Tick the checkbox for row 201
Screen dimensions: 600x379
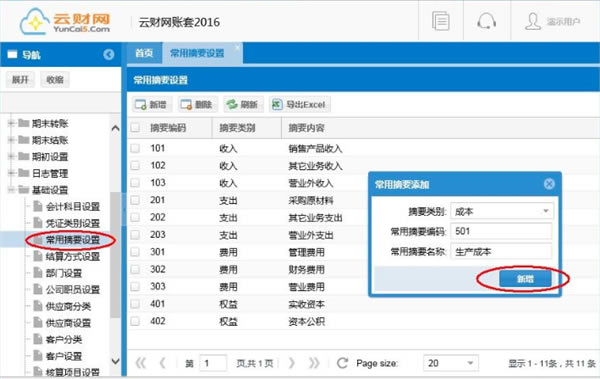(x=135, y=200)
